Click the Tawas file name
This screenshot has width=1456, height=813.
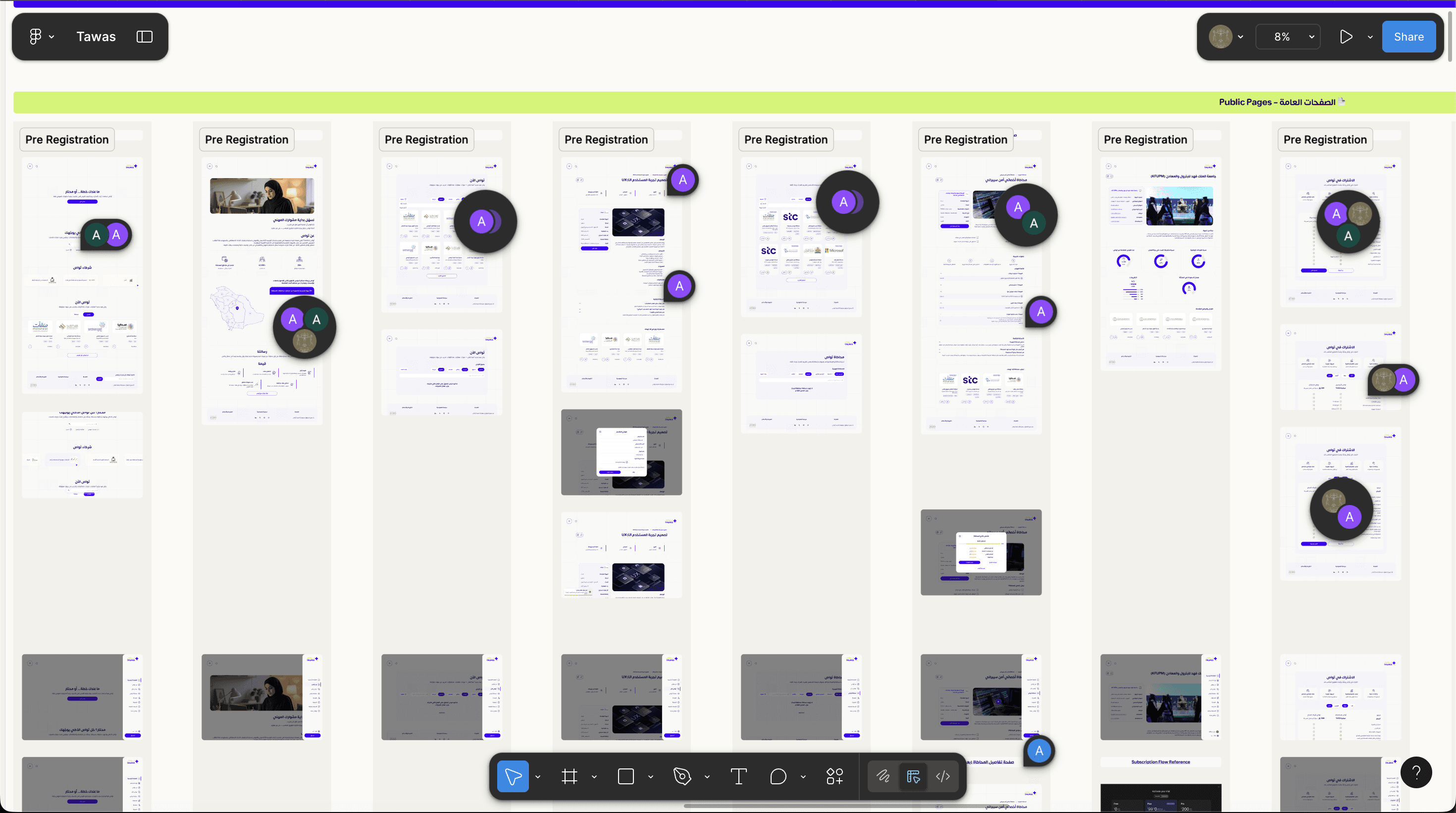tap(96, 37)
